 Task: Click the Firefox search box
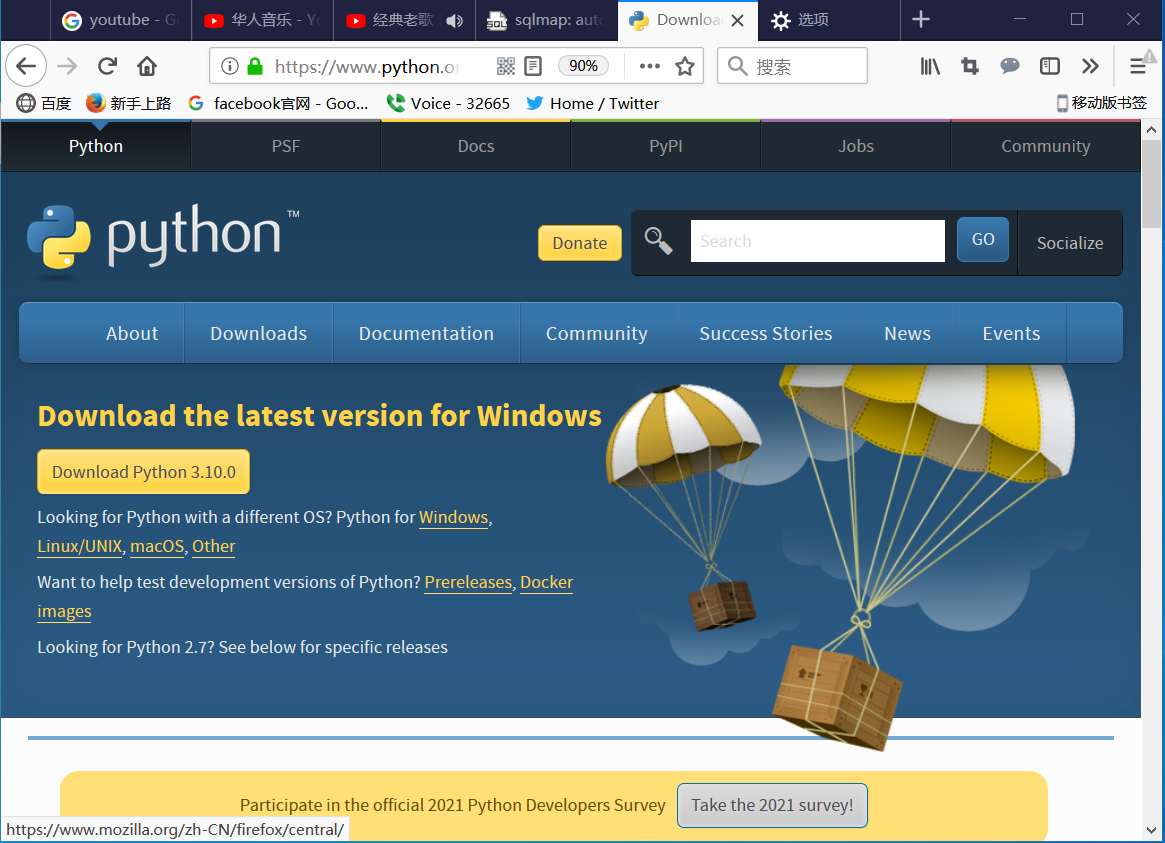[792, 66]
